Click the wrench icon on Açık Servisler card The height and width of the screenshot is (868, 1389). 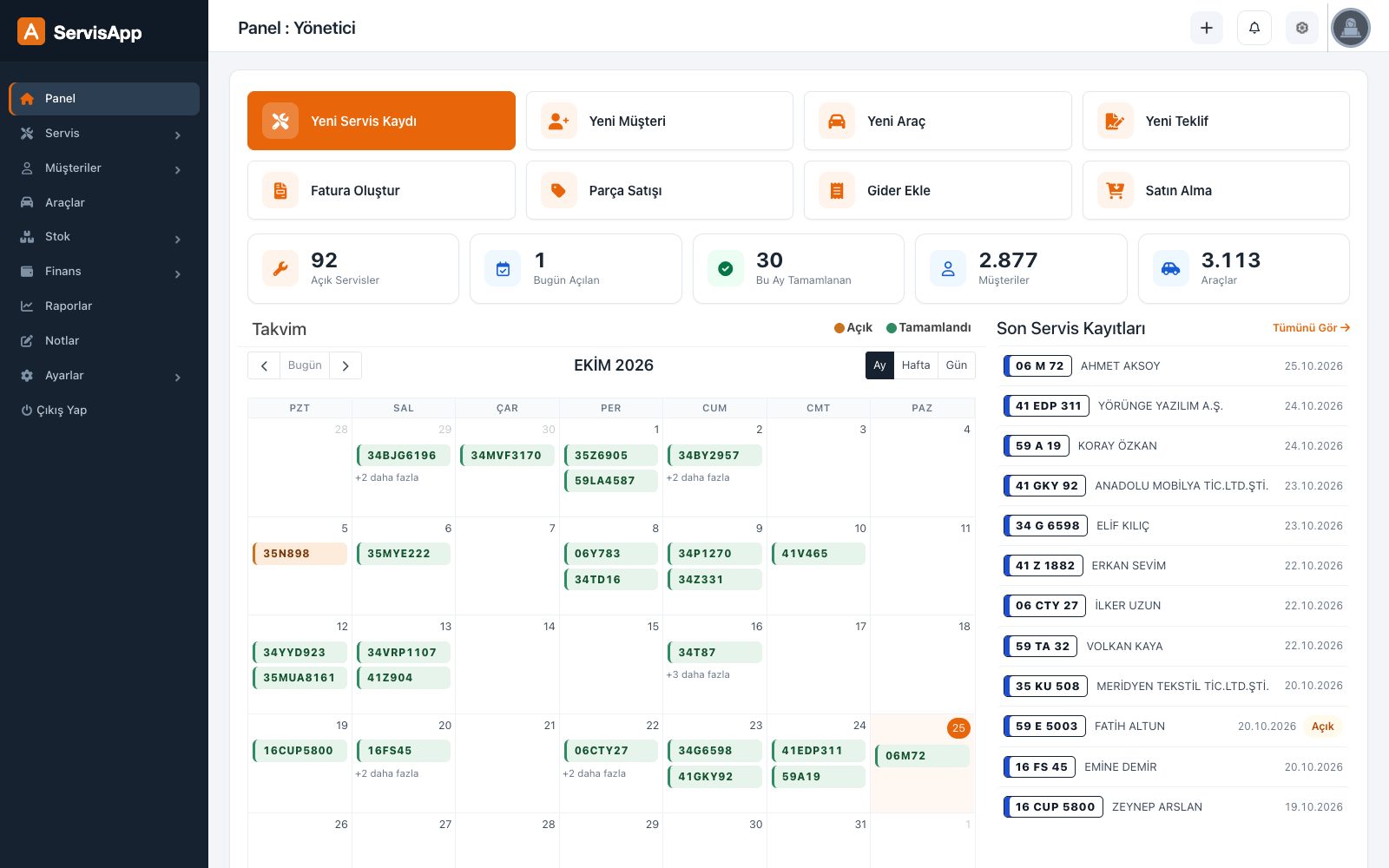point(280,269)
